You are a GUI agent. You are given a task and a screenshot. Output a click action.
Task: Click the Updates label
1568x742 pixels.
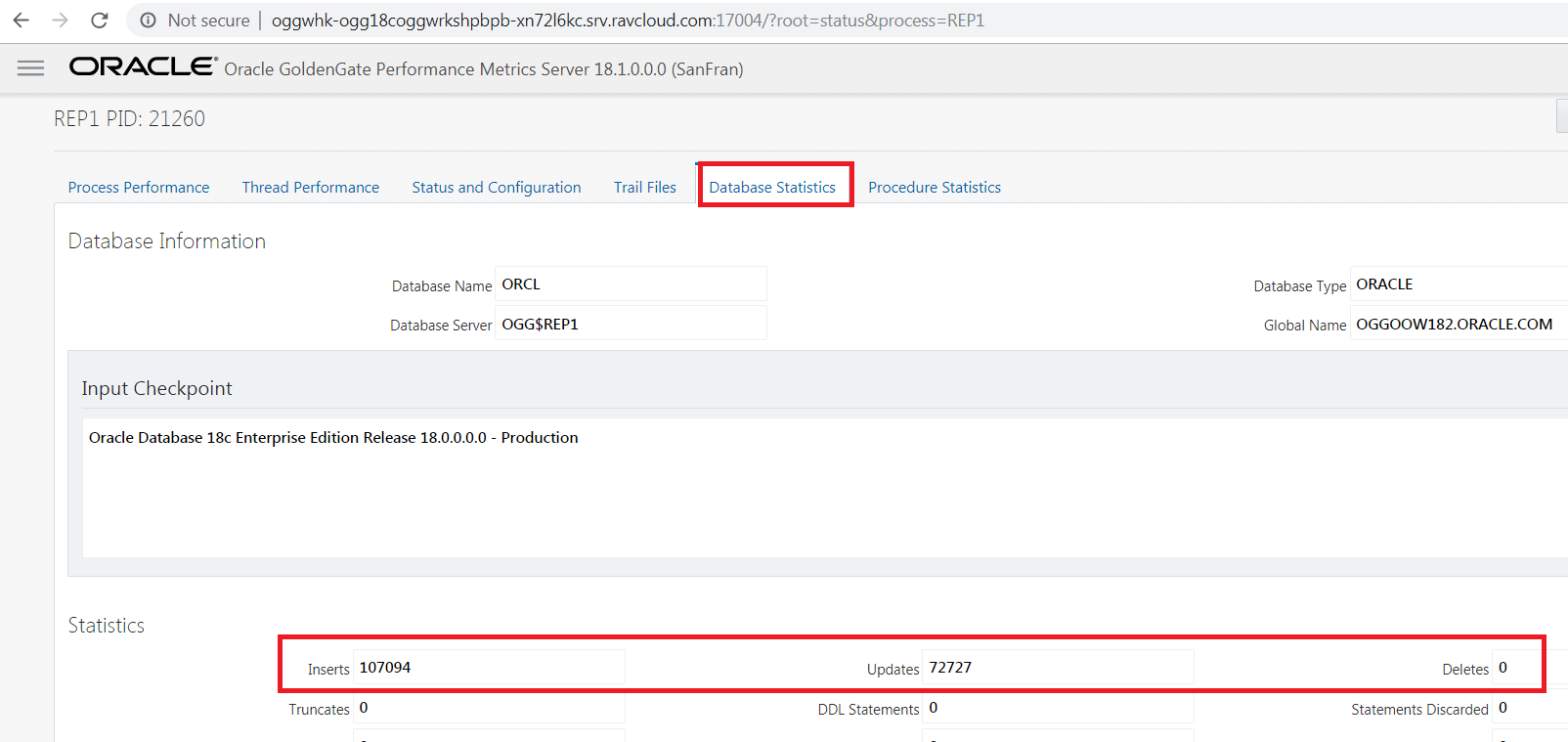coord(893,670)
